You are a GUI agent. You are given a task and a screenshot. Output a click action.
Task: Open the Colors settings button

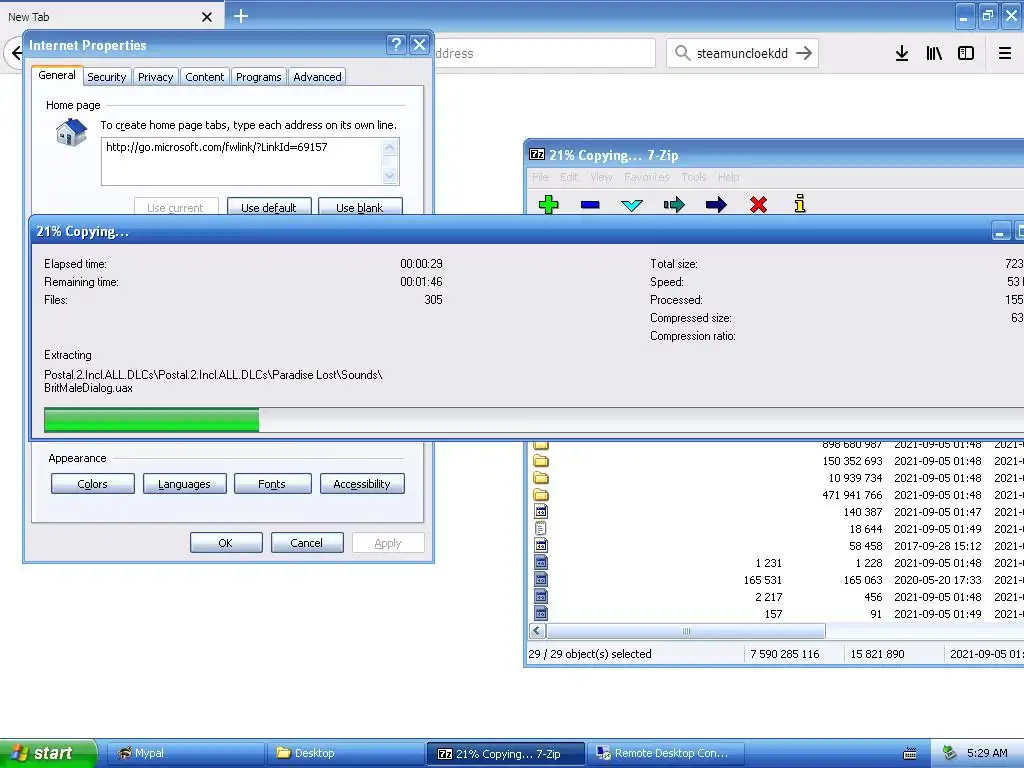coord(92,484)
